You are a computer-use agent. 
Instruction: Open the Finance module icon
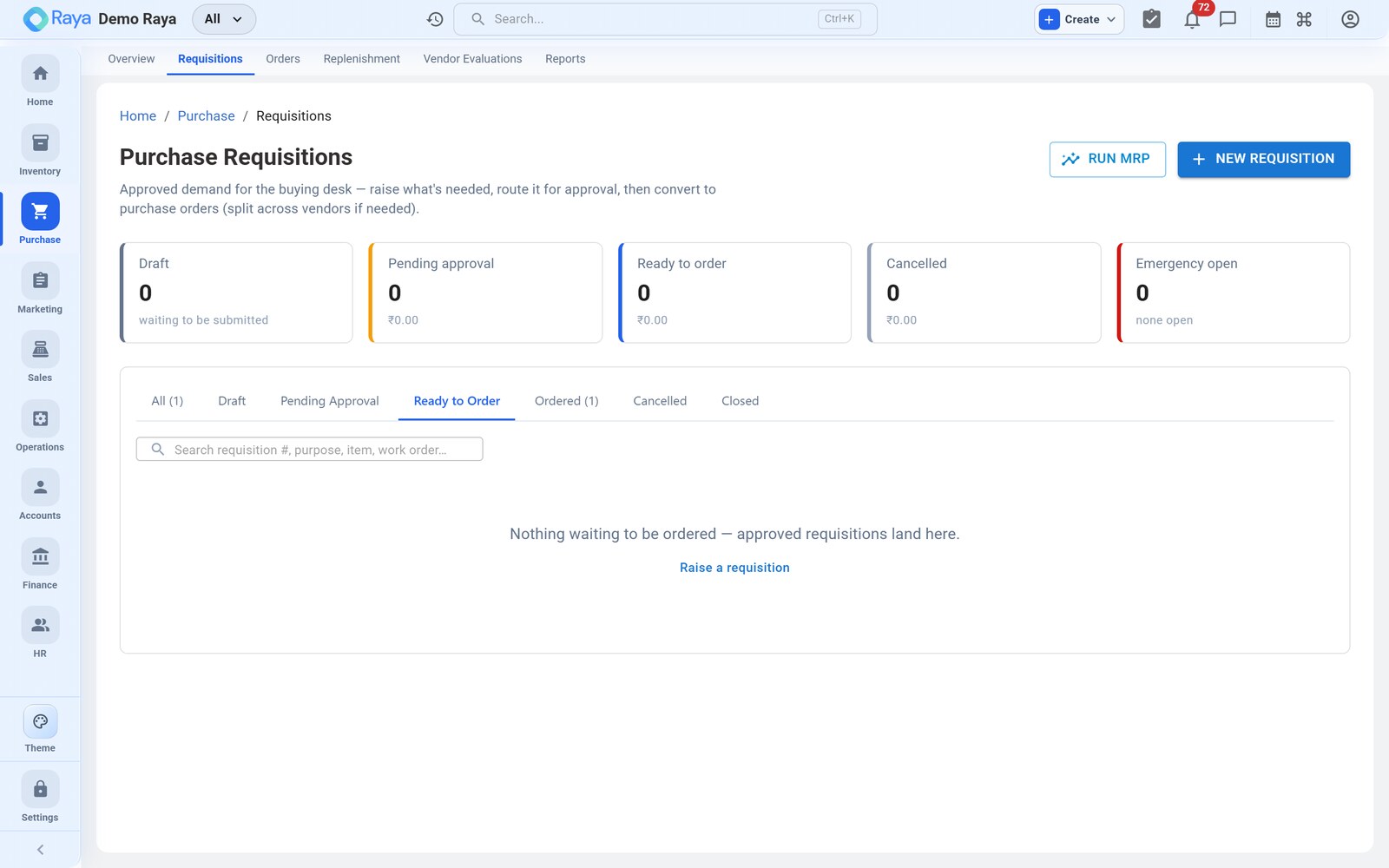click(40, 557)
